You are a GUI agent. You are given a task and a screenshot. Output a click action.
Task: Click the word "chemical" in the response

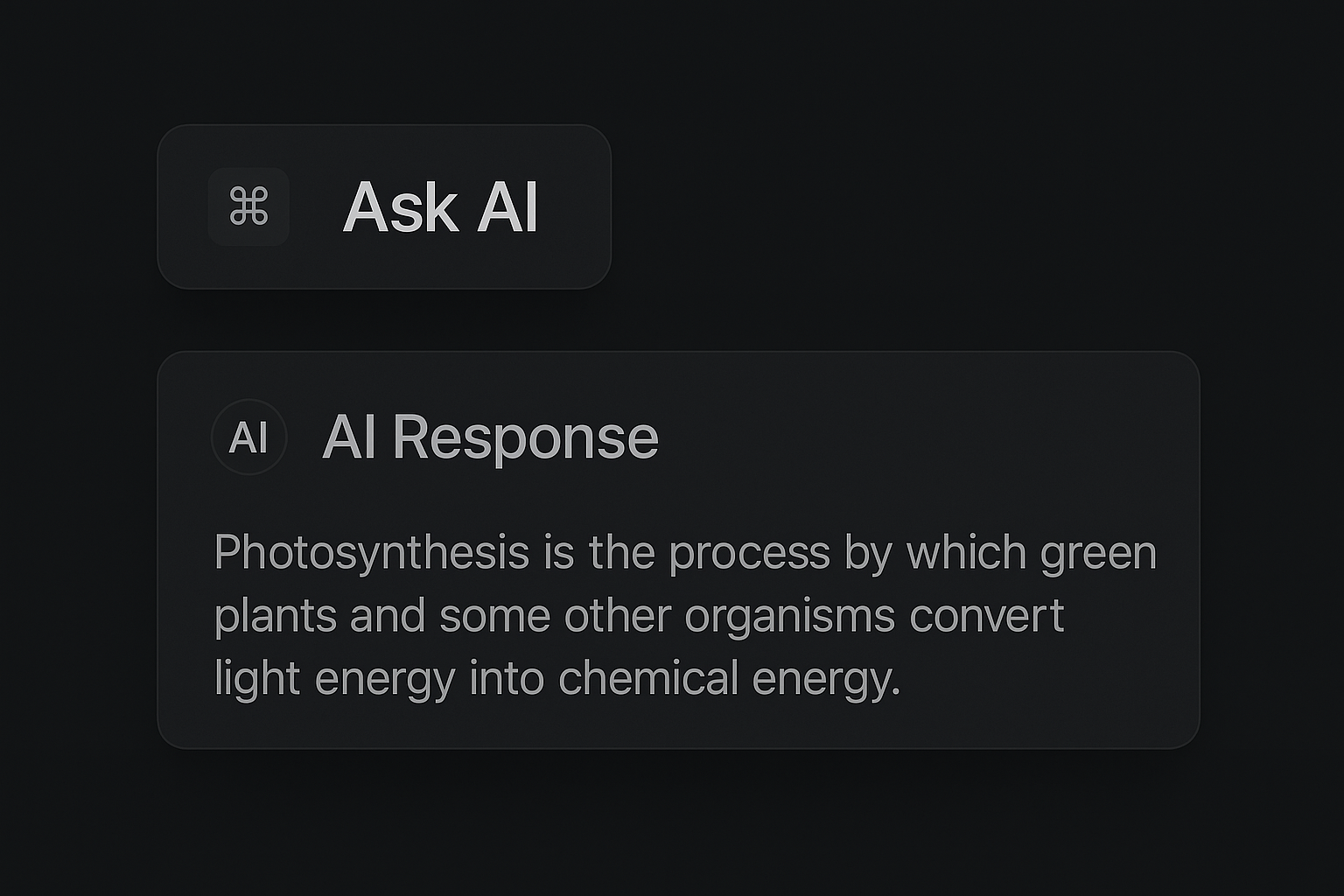(x=648, y=679)
